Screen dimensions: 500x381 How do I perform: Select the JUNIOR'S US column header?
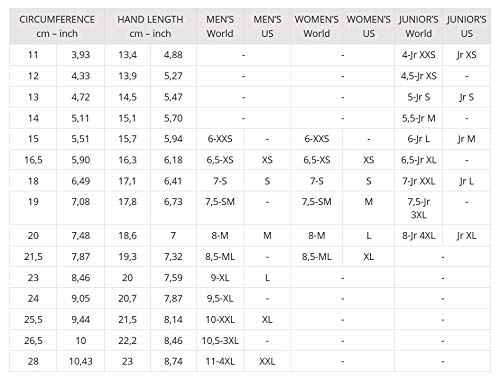[467, 27]
